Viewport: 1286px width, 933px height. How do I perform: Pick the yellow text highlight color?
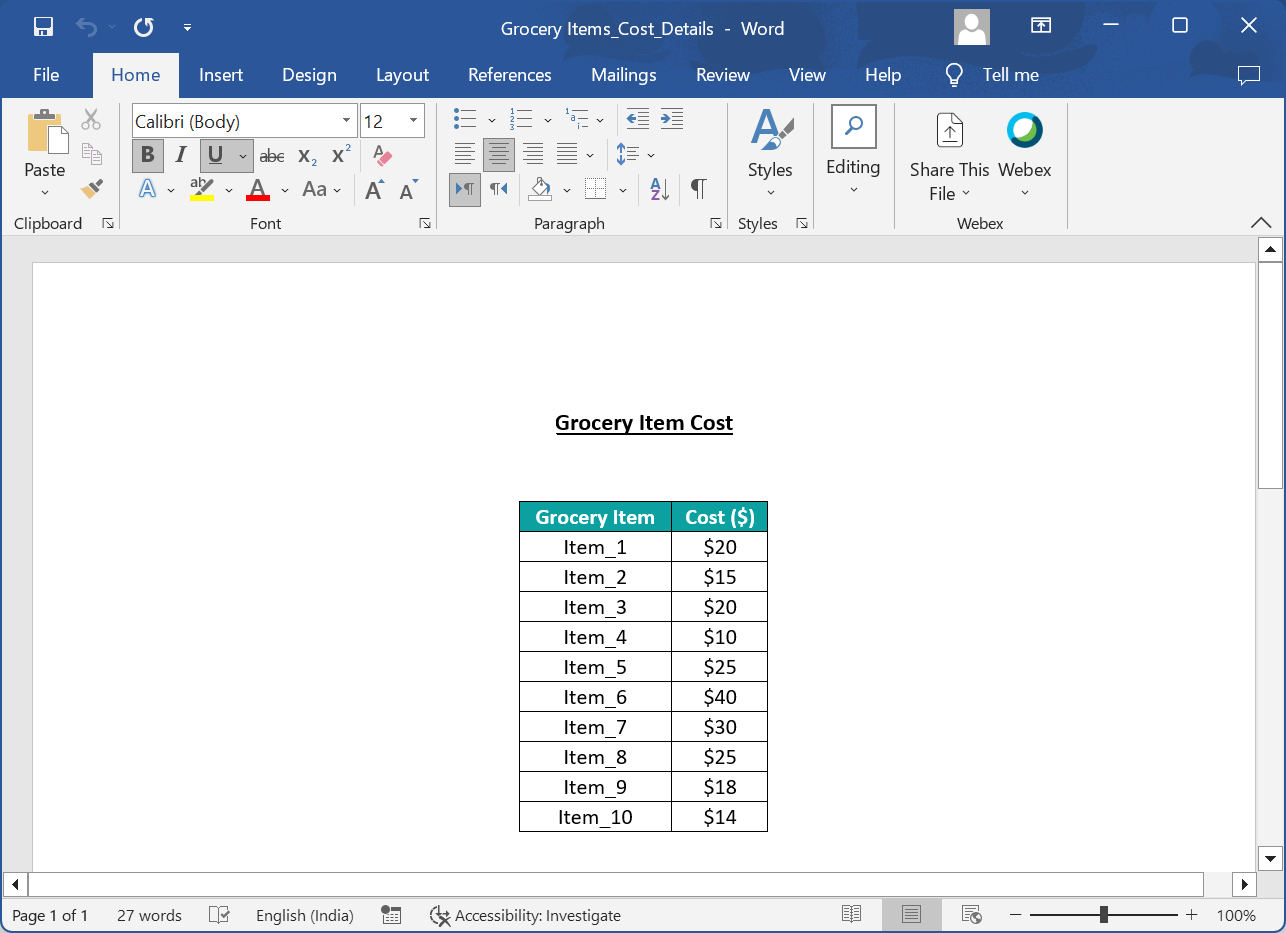point(202,189)
